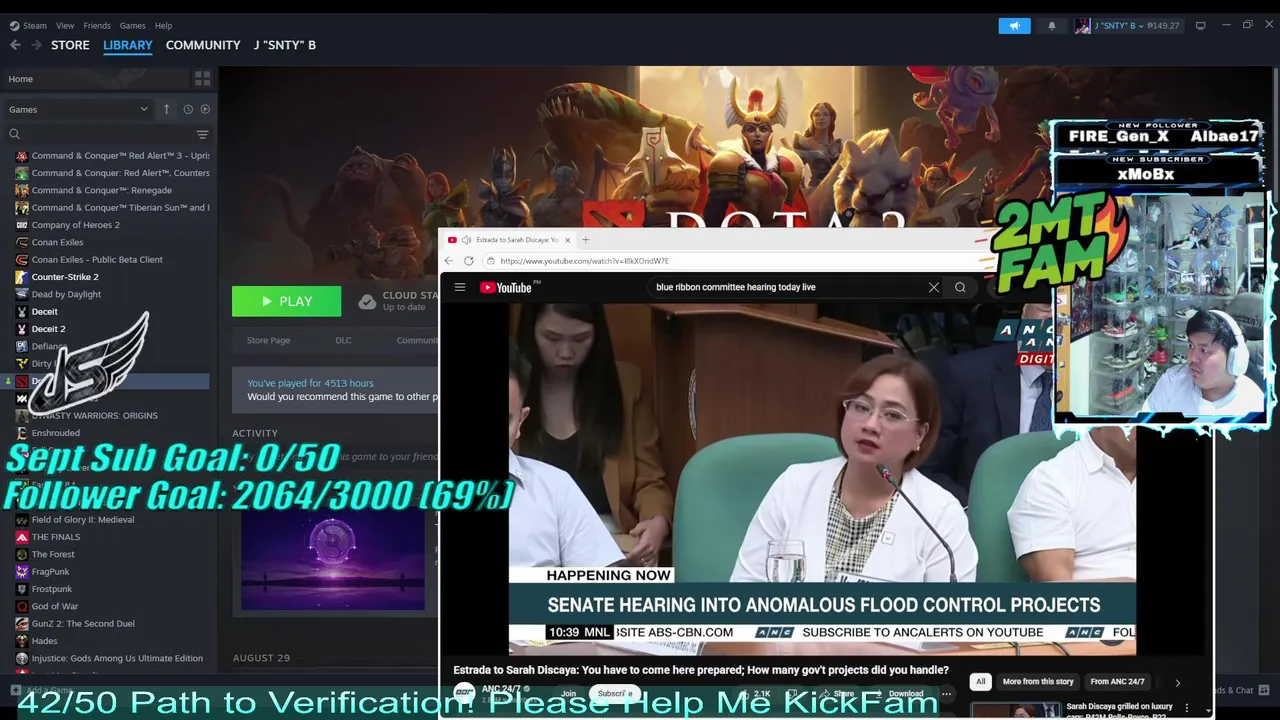Select Command & Conquer Red Alert 3 - Uprising
The width and height of the screenshot is (1280, 720).
112,156
